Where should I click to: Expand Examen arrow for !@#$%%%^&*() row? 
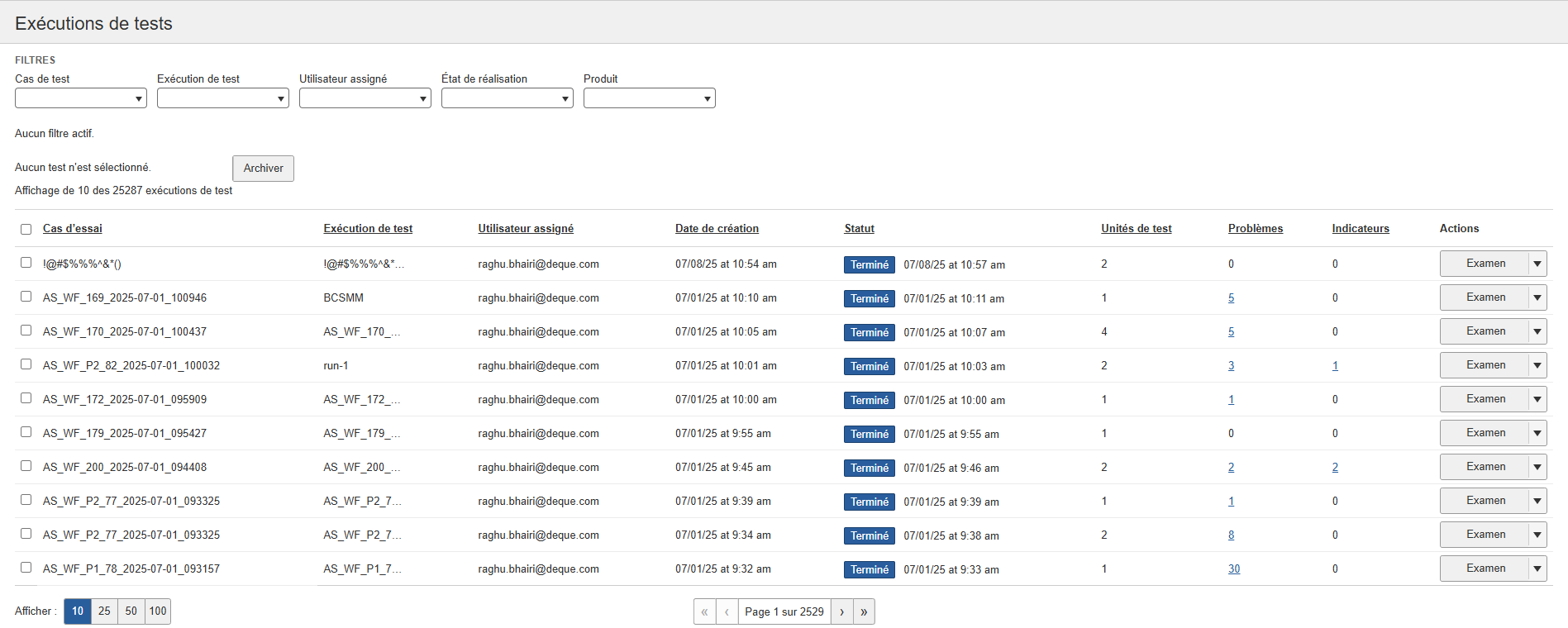click(x=1537, y=264)
